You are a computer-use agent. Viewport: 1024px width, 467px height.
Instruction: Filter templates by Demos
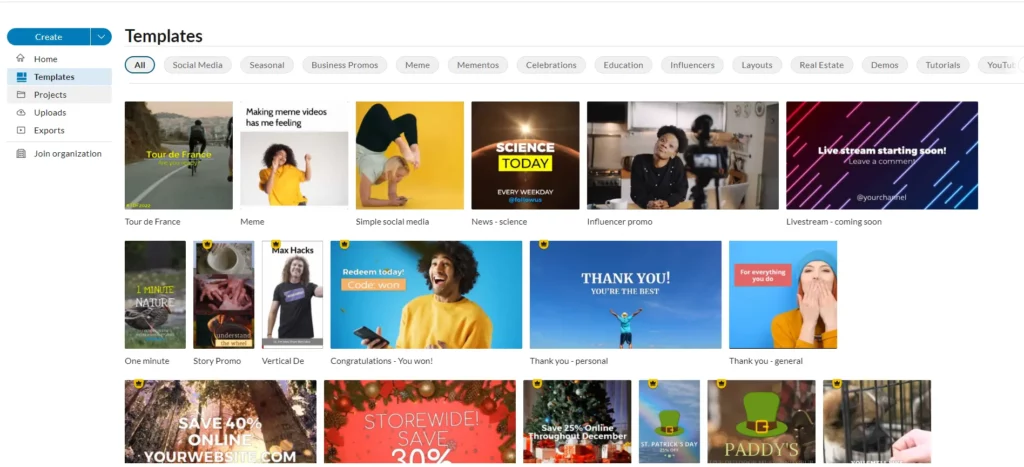coord(884,65)
